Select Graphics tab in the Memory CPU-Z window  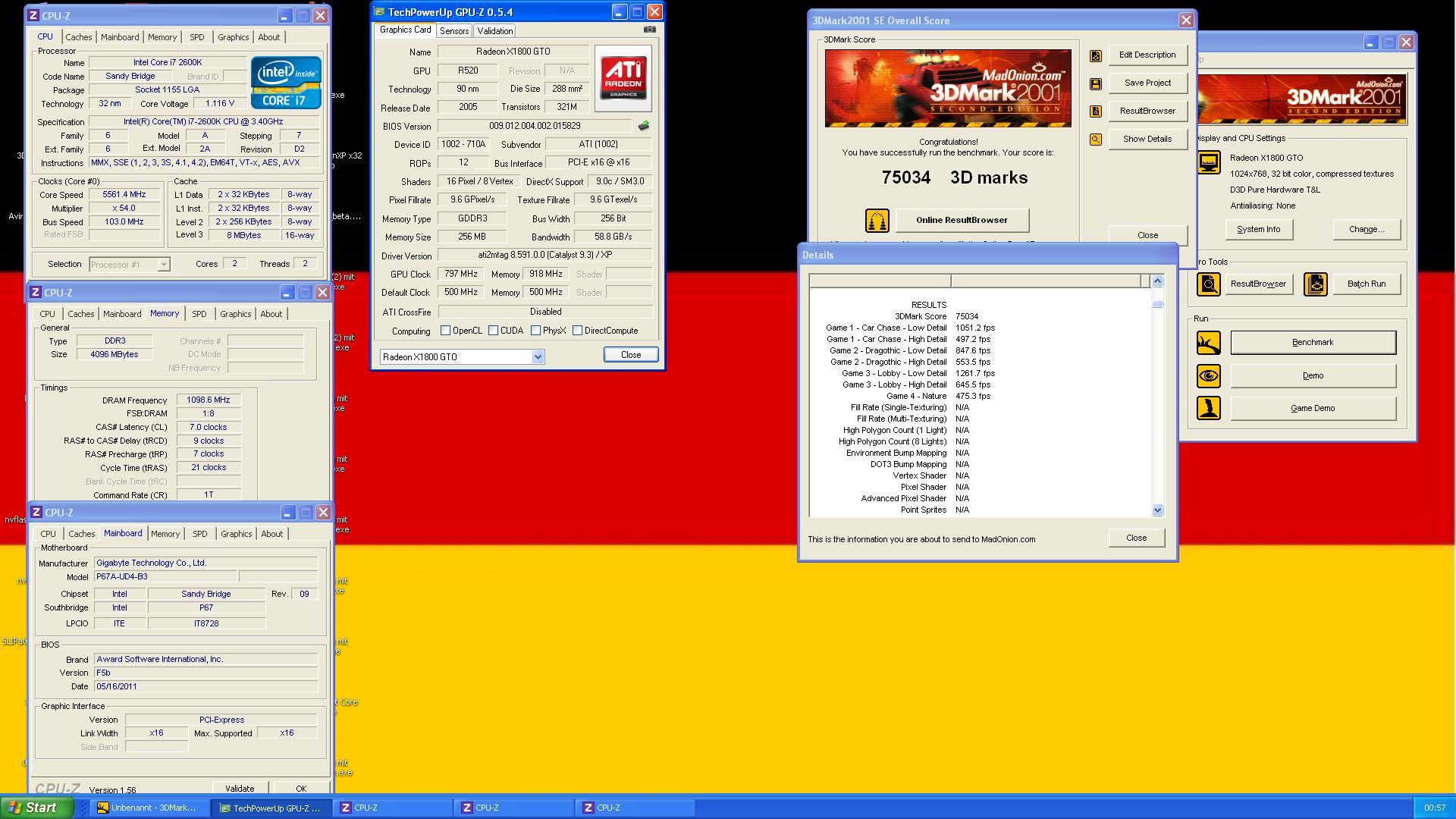coord(235,314)
